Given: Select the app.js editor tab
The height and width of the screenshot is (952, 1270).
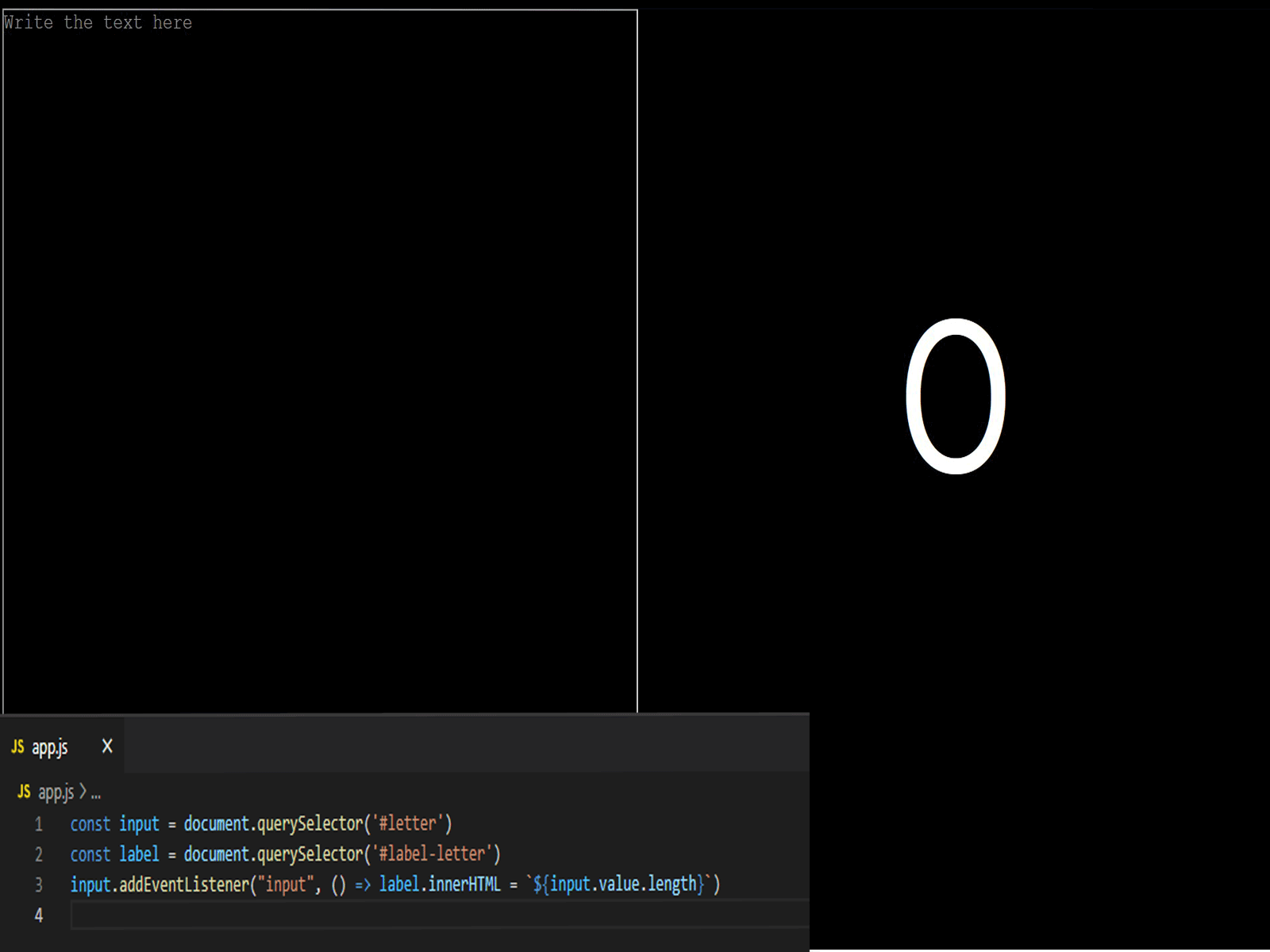Looking at the screenshot, I should click(62, 747).
